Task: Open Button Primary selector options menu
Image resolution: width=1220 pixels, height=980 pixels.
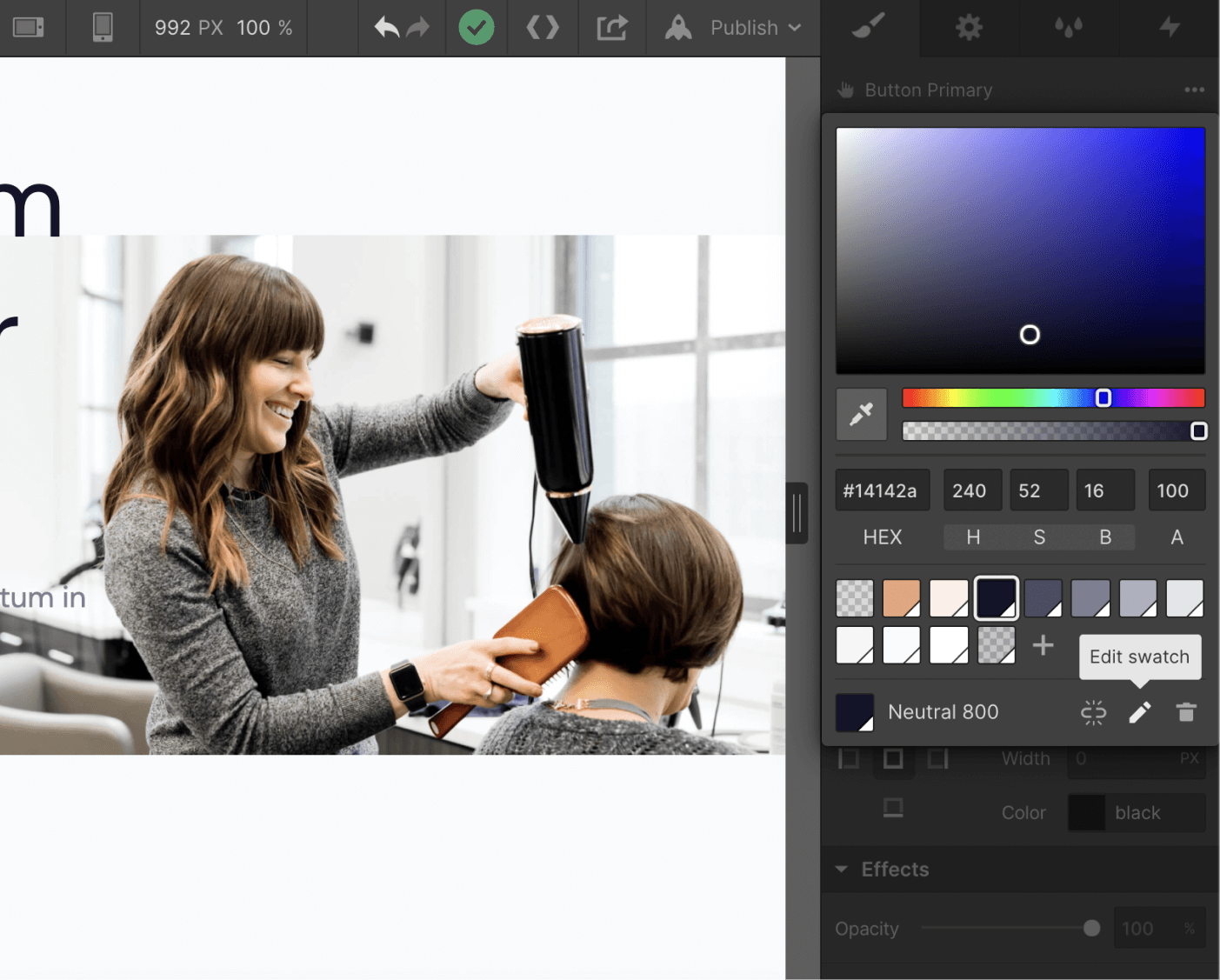Action: [1195, 90]
